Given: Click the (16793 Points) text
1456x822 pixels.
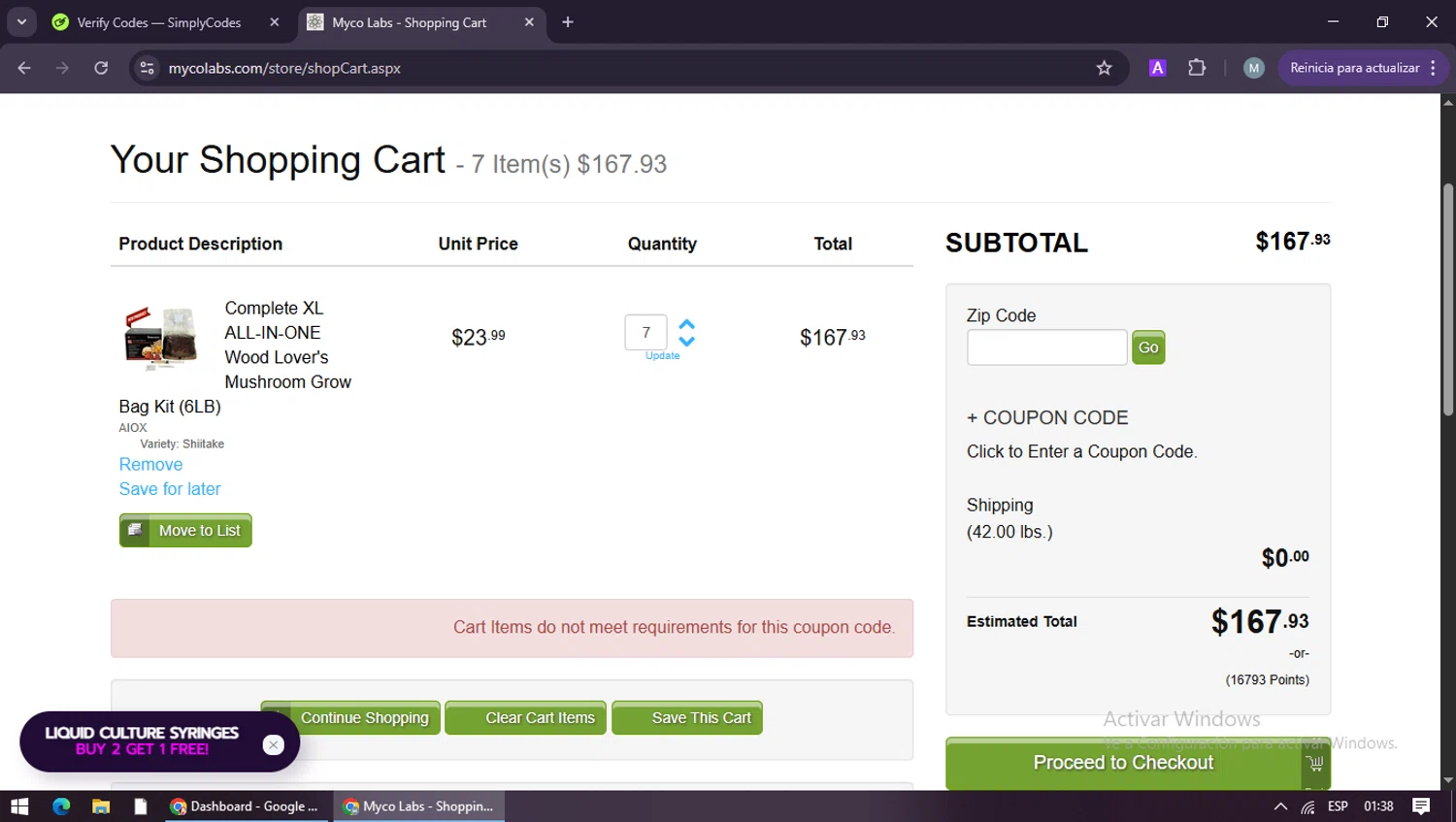Looking at the screenshot, I should [1267, 680].
